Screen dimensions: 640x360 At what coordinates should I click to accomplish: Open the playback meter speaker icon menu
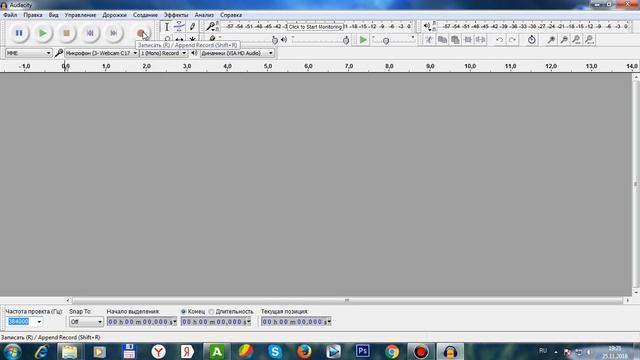(x=427, y=27)
